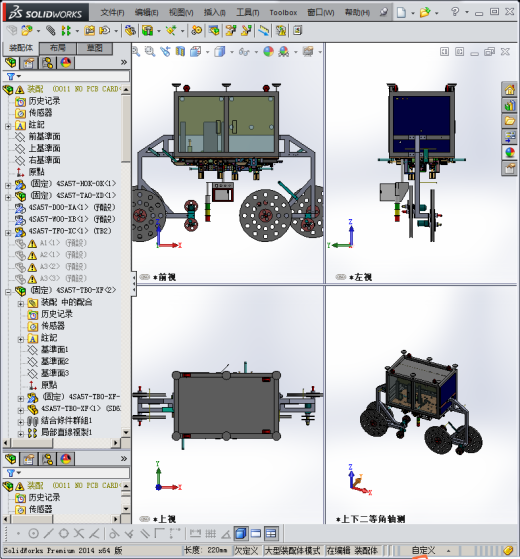Open the FeatureManager design tree tab icon
Image resolution: width=520 pixels, height=559 pixels.
coord(11,63)
